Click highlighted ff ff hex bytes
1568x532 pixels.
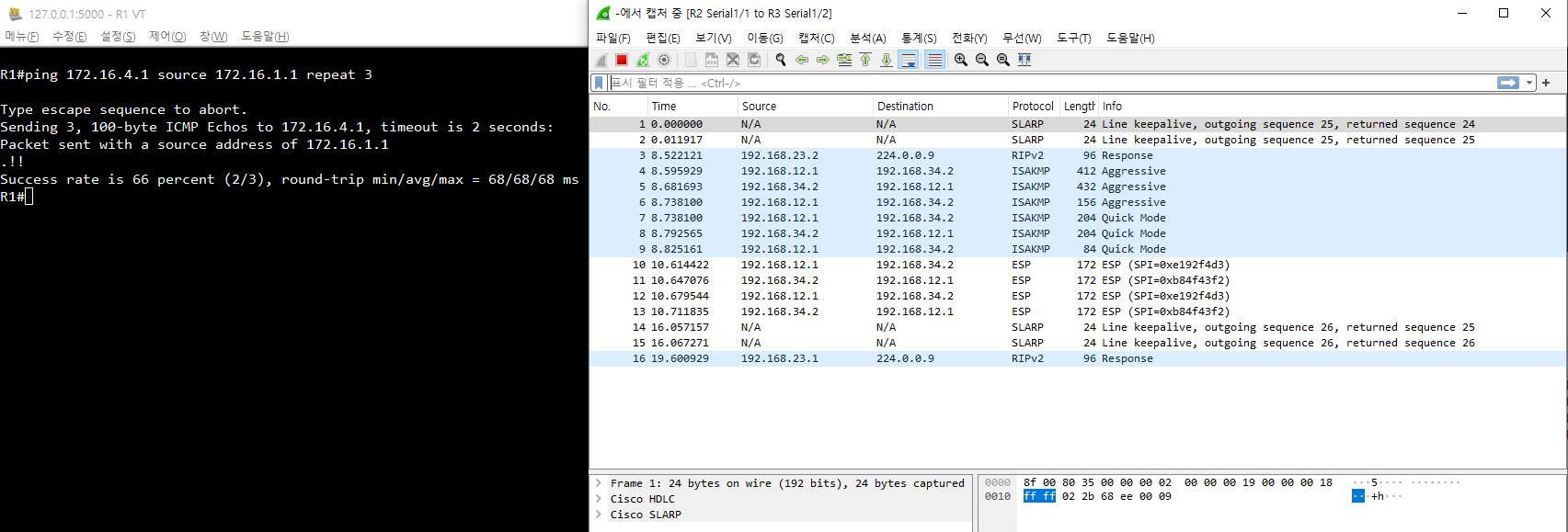(x=1039, y=496)
